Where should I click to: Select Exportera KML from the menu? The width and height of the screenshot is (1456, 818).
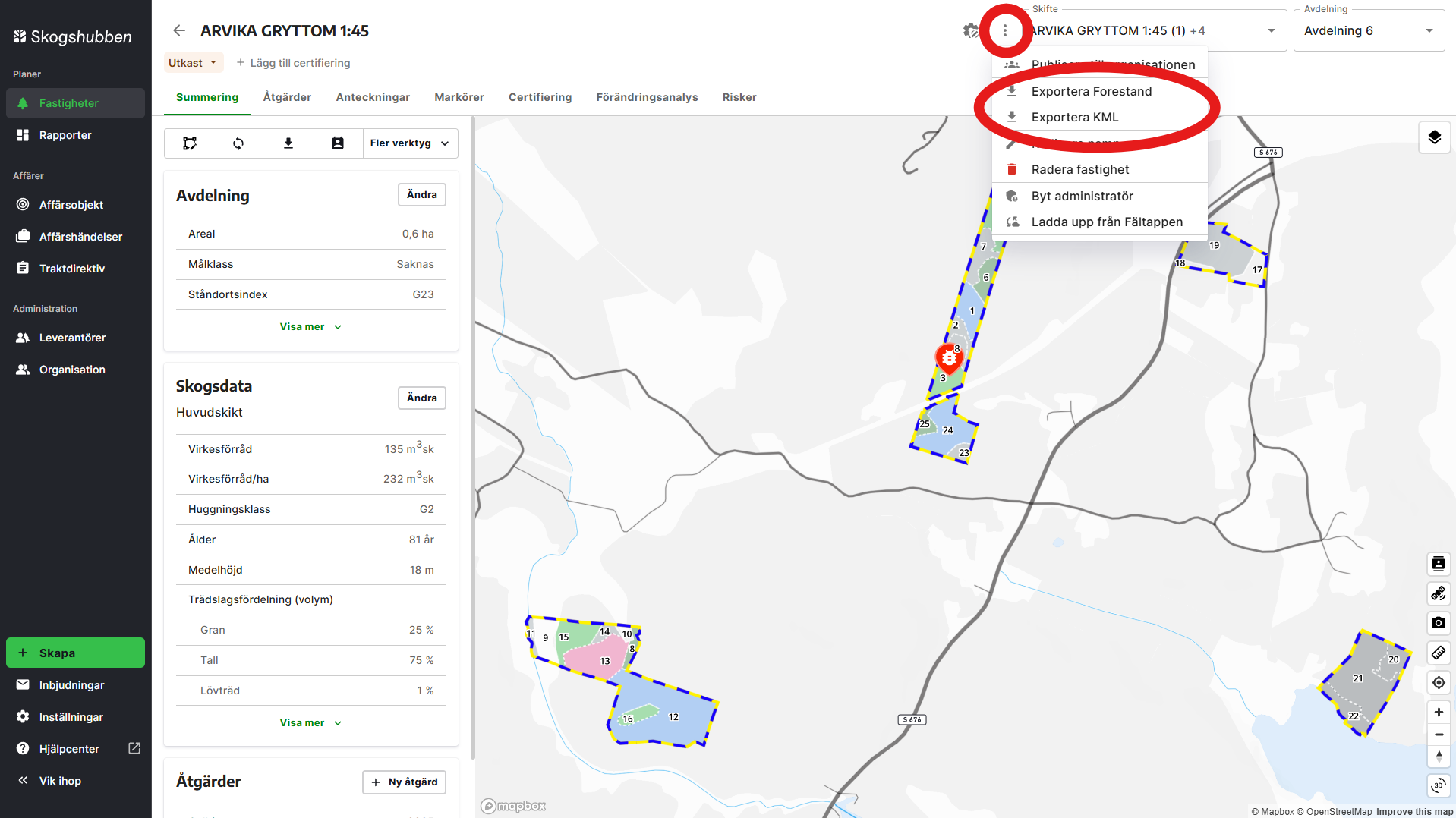[1074, 117]
